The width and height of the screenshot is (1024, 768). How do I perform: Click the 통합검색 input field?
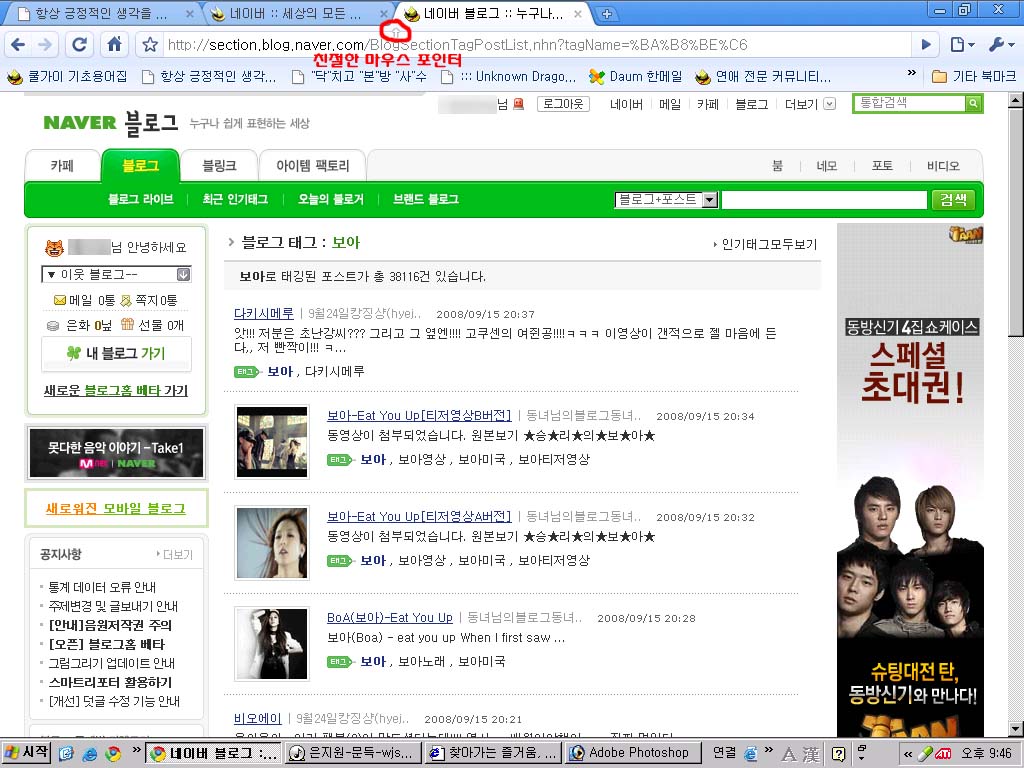(909, 103)
